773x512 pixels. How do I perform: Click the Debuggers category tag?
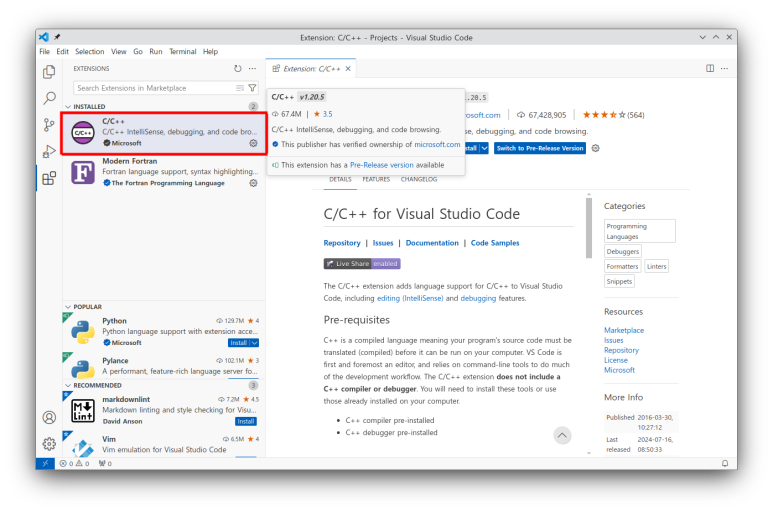point(623,251)
